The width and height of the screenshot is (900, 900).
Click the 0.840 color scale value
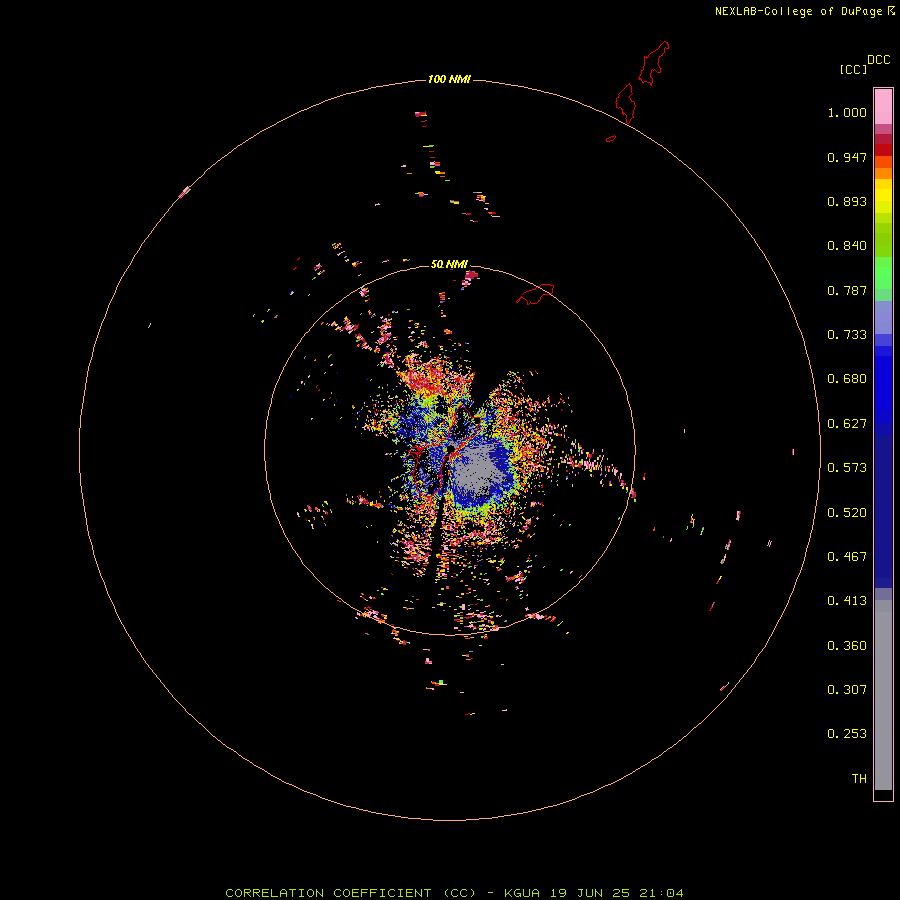click(847, 246)
